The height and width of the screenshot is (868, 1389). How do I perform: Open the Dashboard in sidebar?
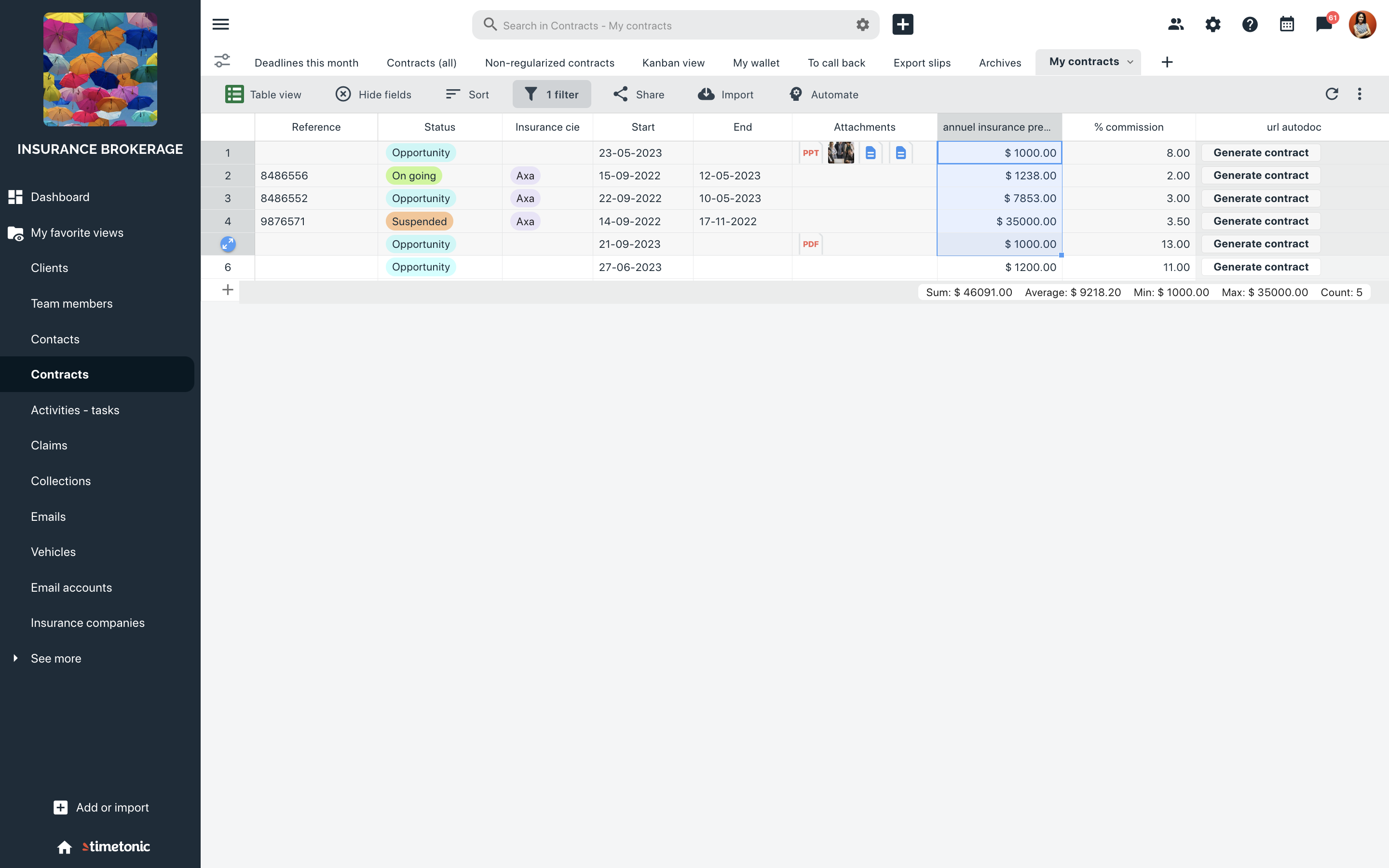point(60,197)
